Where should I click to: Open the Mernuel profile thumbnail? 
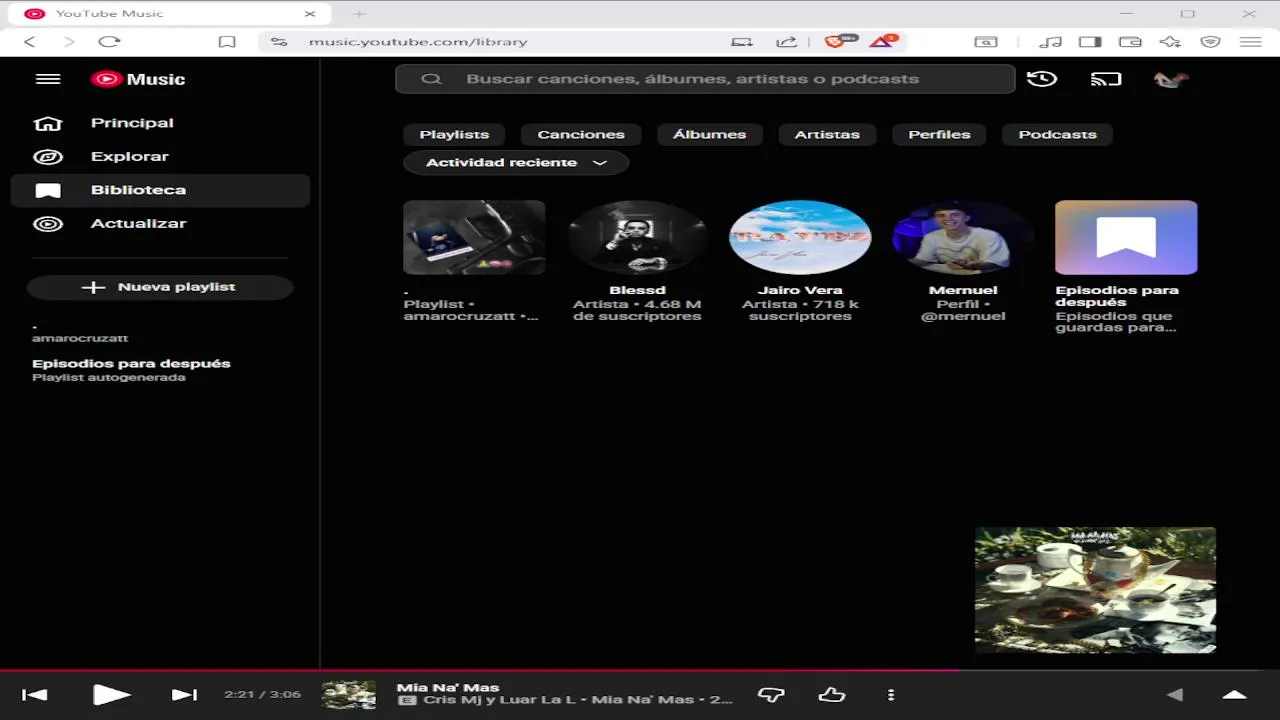tap(963, 237)
